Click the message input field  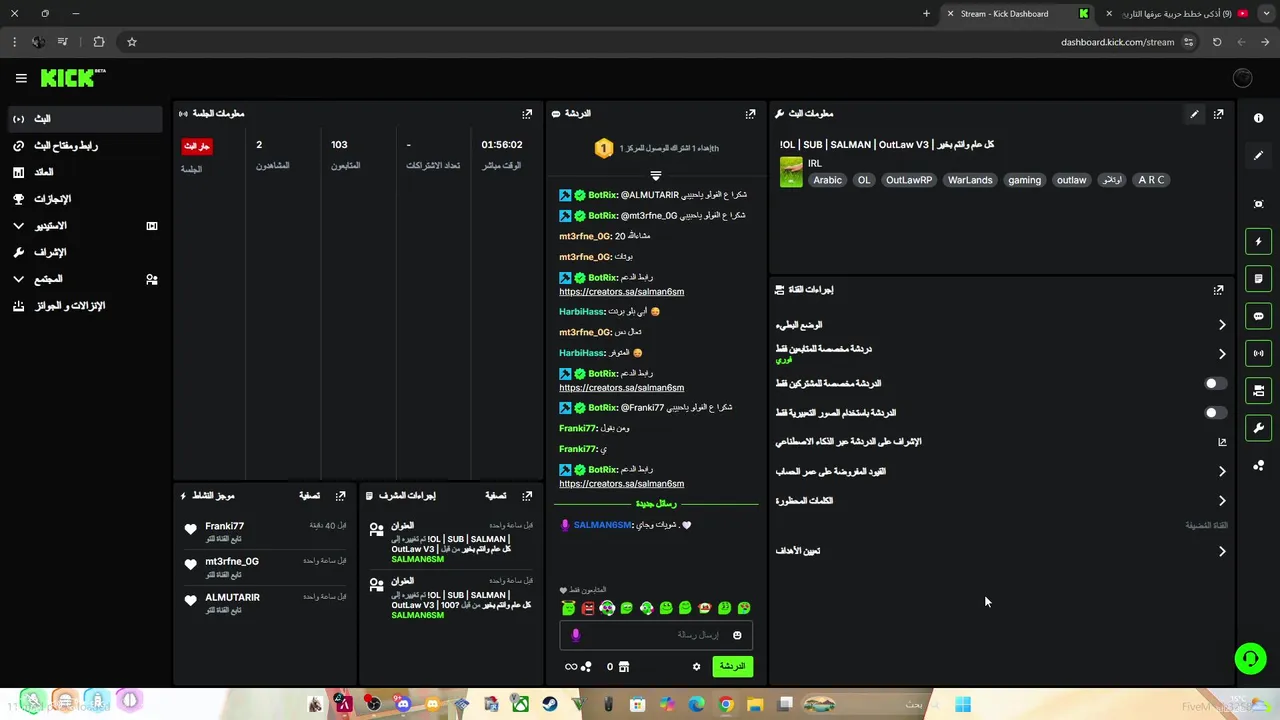pyautogui.click(x=656, y=635)
